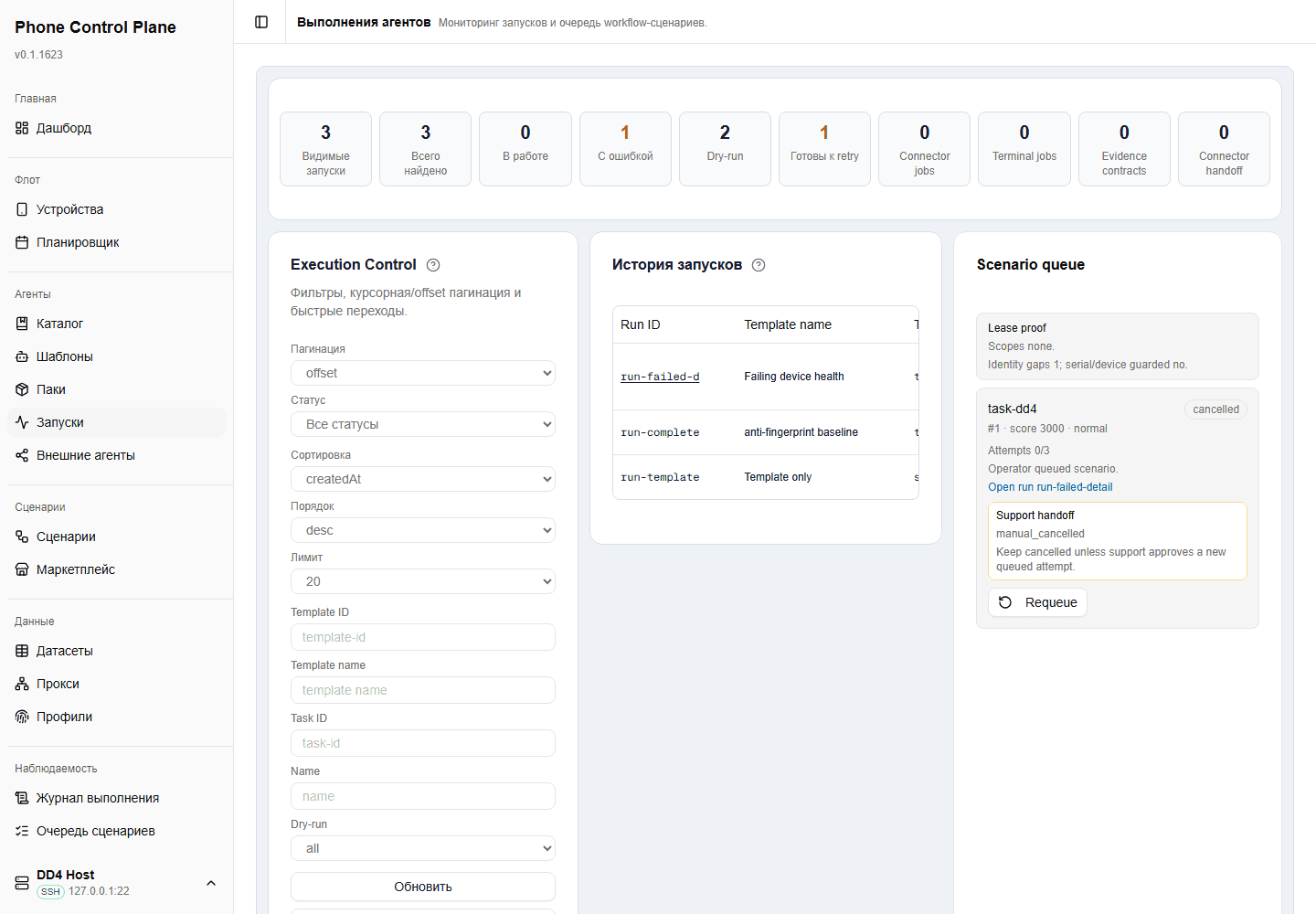Click the Паки package icon
The height and width of the screenshot is (914, 1316).
click(x=22, y=389)
